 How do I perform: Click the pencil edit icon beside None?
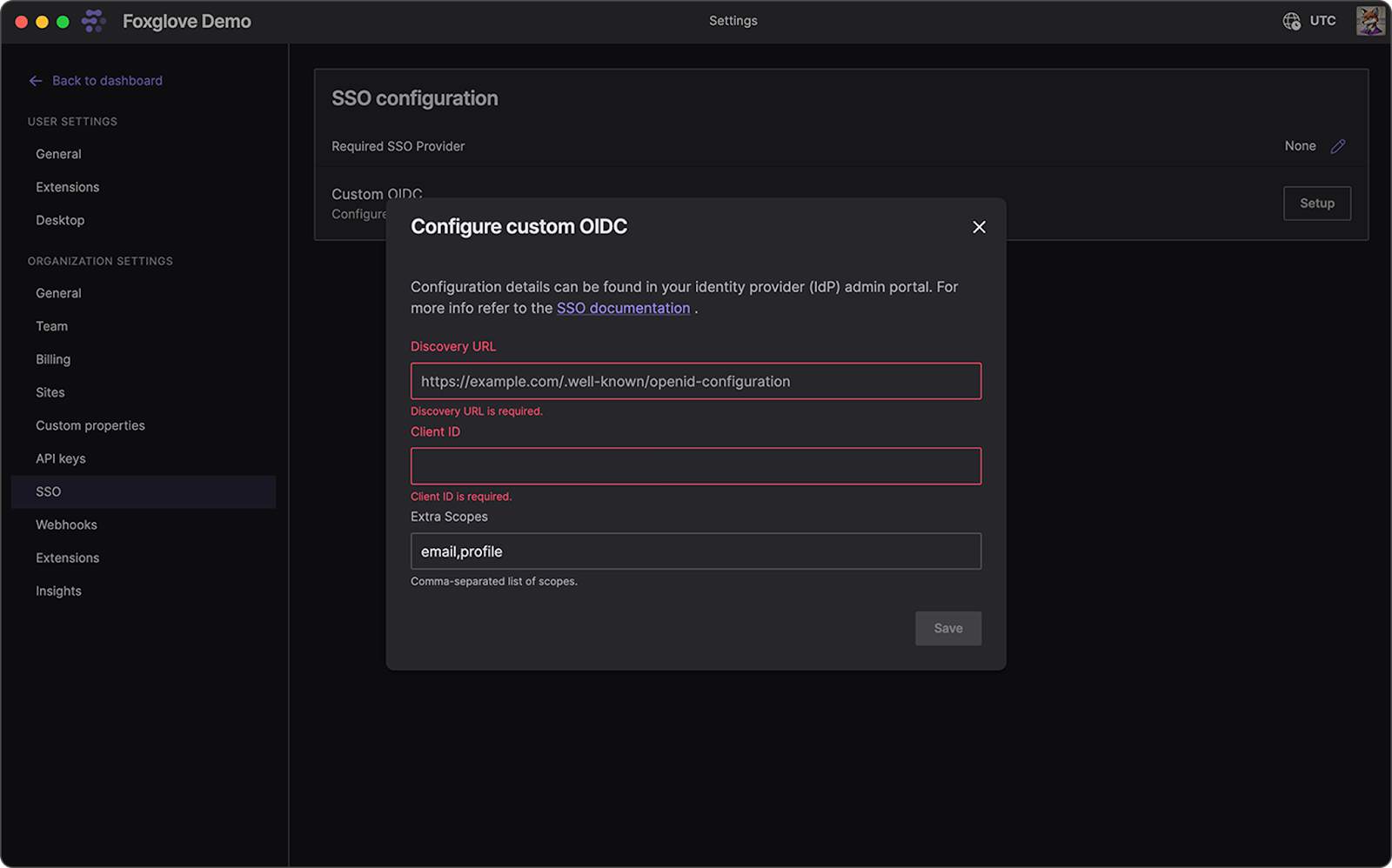(x=1338, y=146)
